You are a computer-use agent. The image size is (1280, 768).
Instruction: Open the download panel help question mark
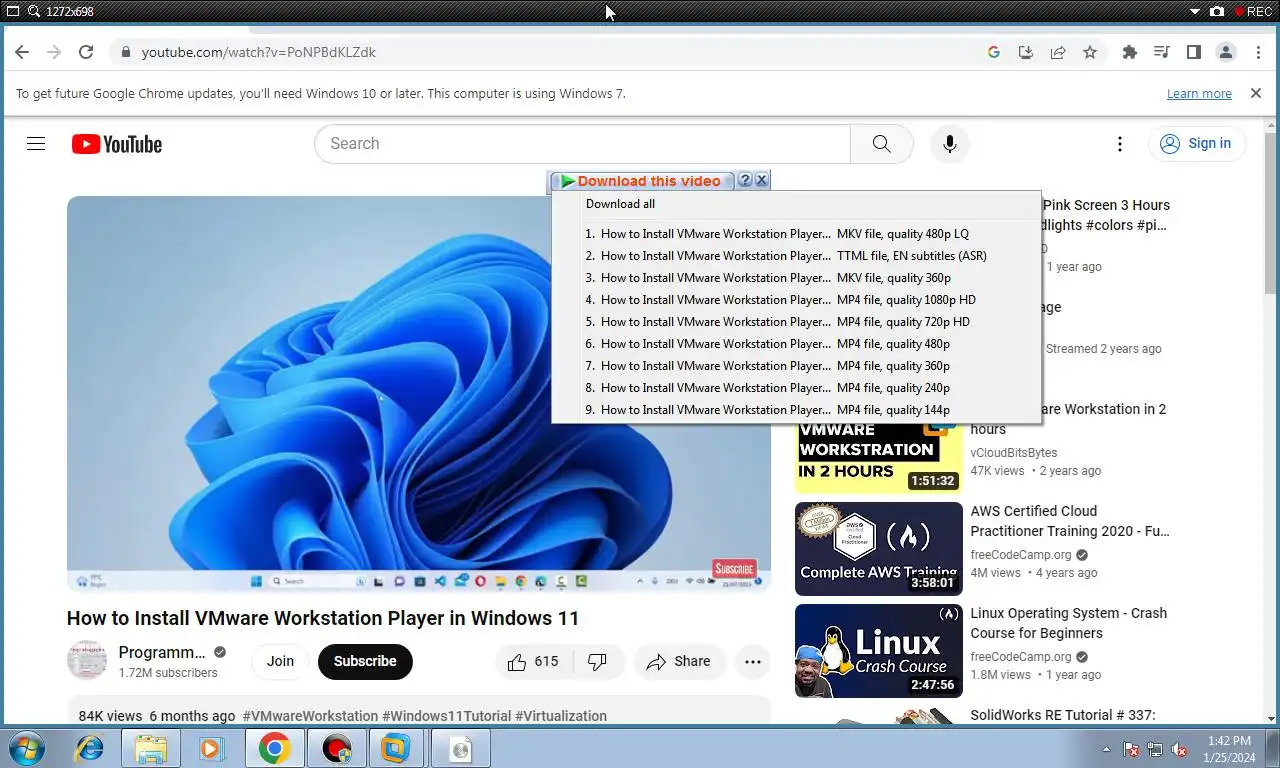pos(745,180)
